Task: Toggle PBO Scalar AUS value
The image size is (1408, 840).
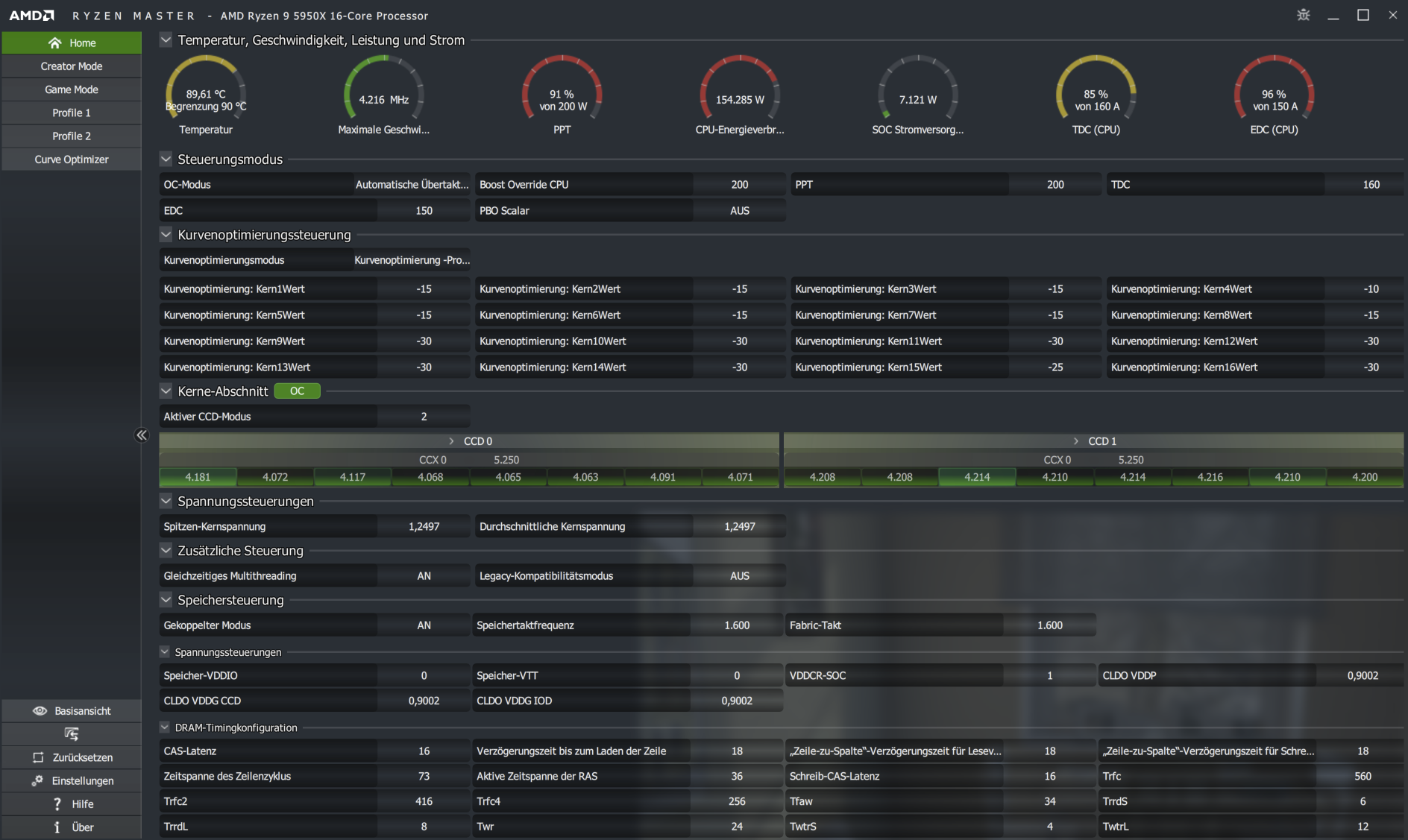Action: 739,211
